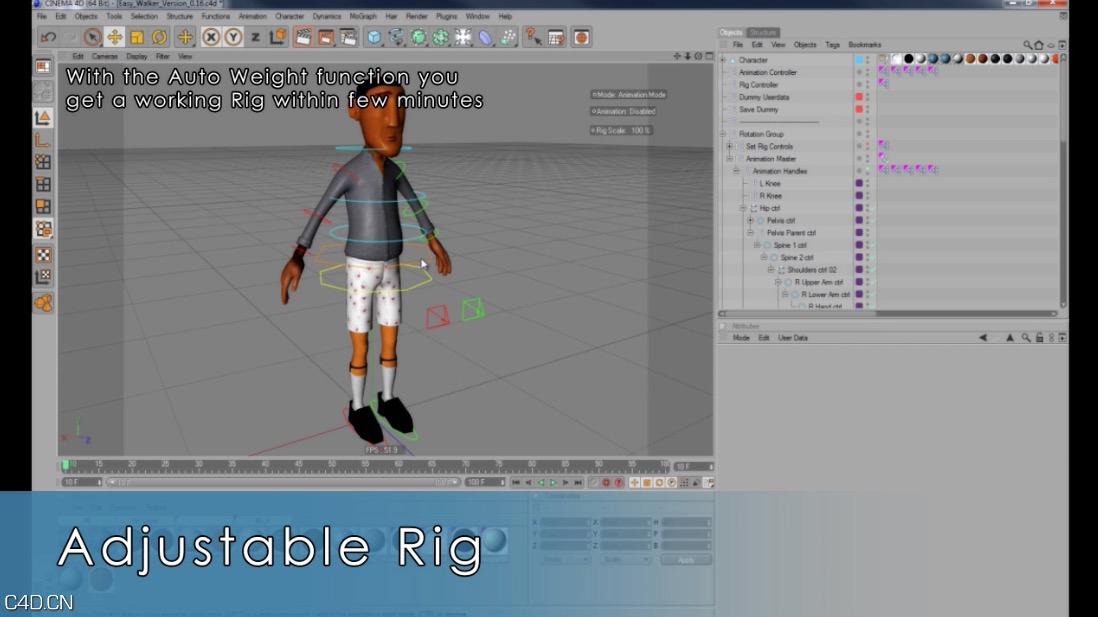
Task: Expand the Pelvis ctrl hierarchy
Action: click(751, 221)
